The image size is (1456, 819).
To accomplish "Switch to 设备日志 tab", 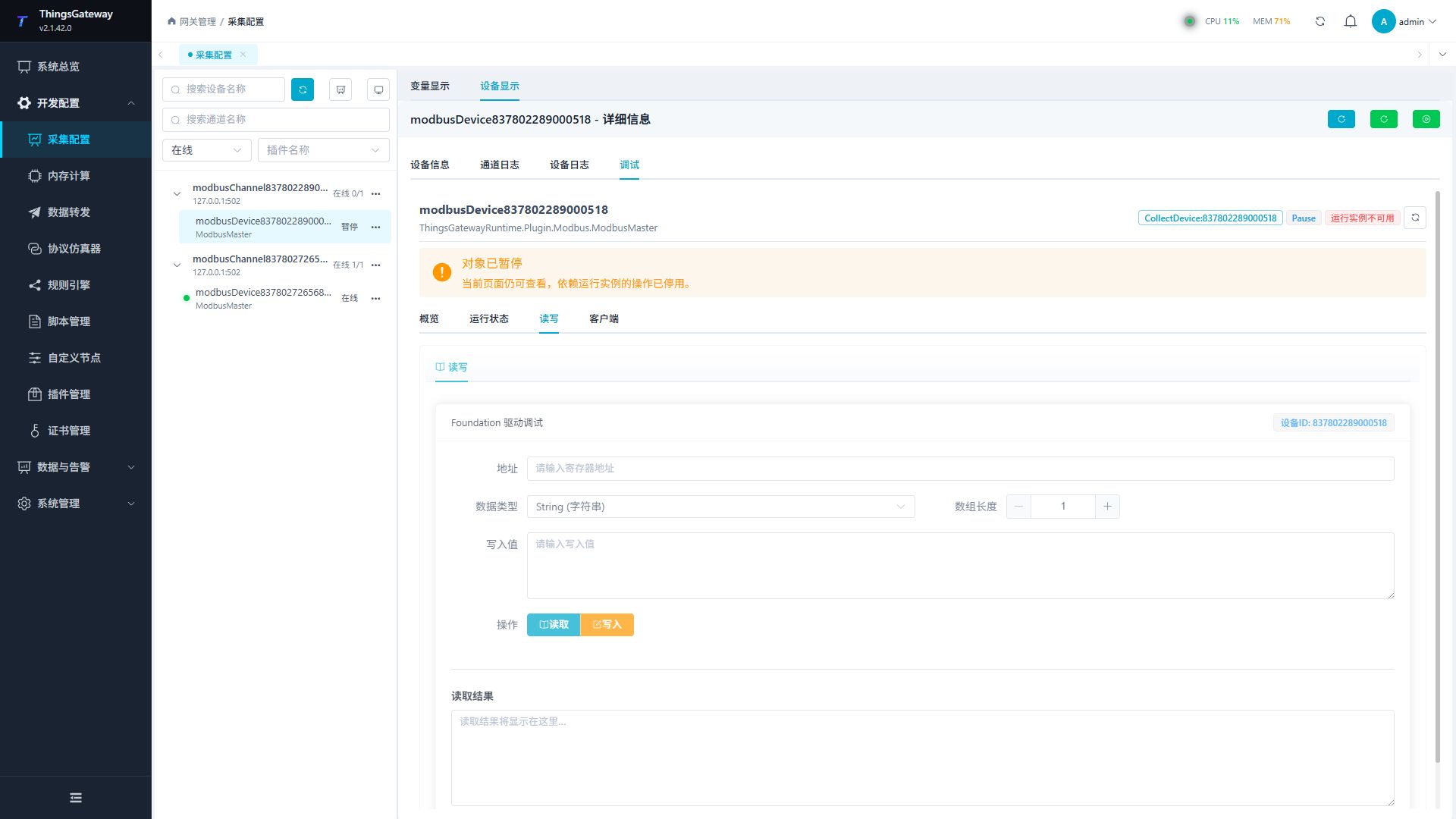I will pos(570,165).
